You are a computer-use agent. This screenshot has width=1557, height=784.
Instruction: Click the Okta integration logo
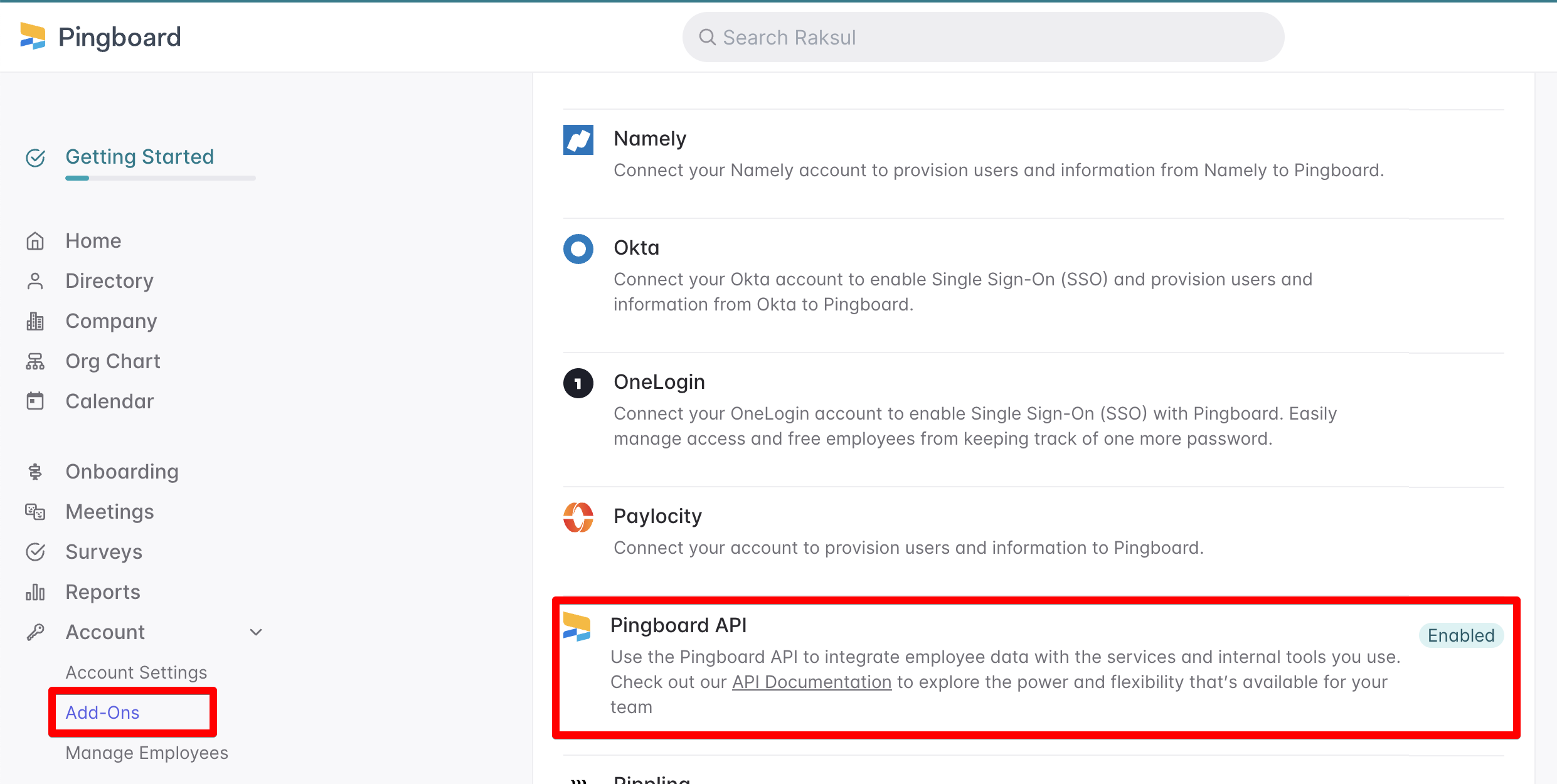578,249
